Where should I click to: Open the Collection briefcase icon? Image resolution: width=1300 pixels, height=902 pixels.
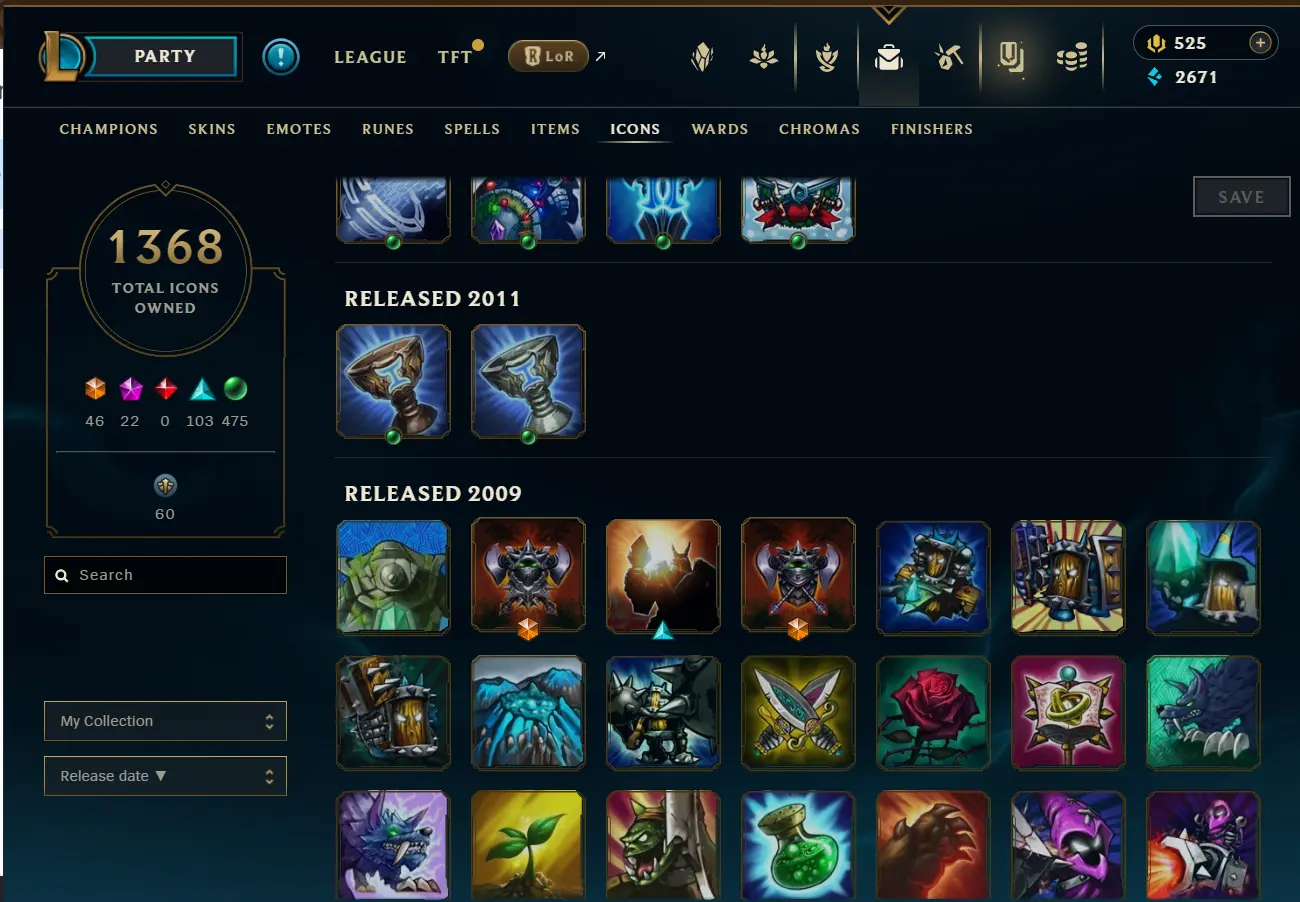pos(888,59)
